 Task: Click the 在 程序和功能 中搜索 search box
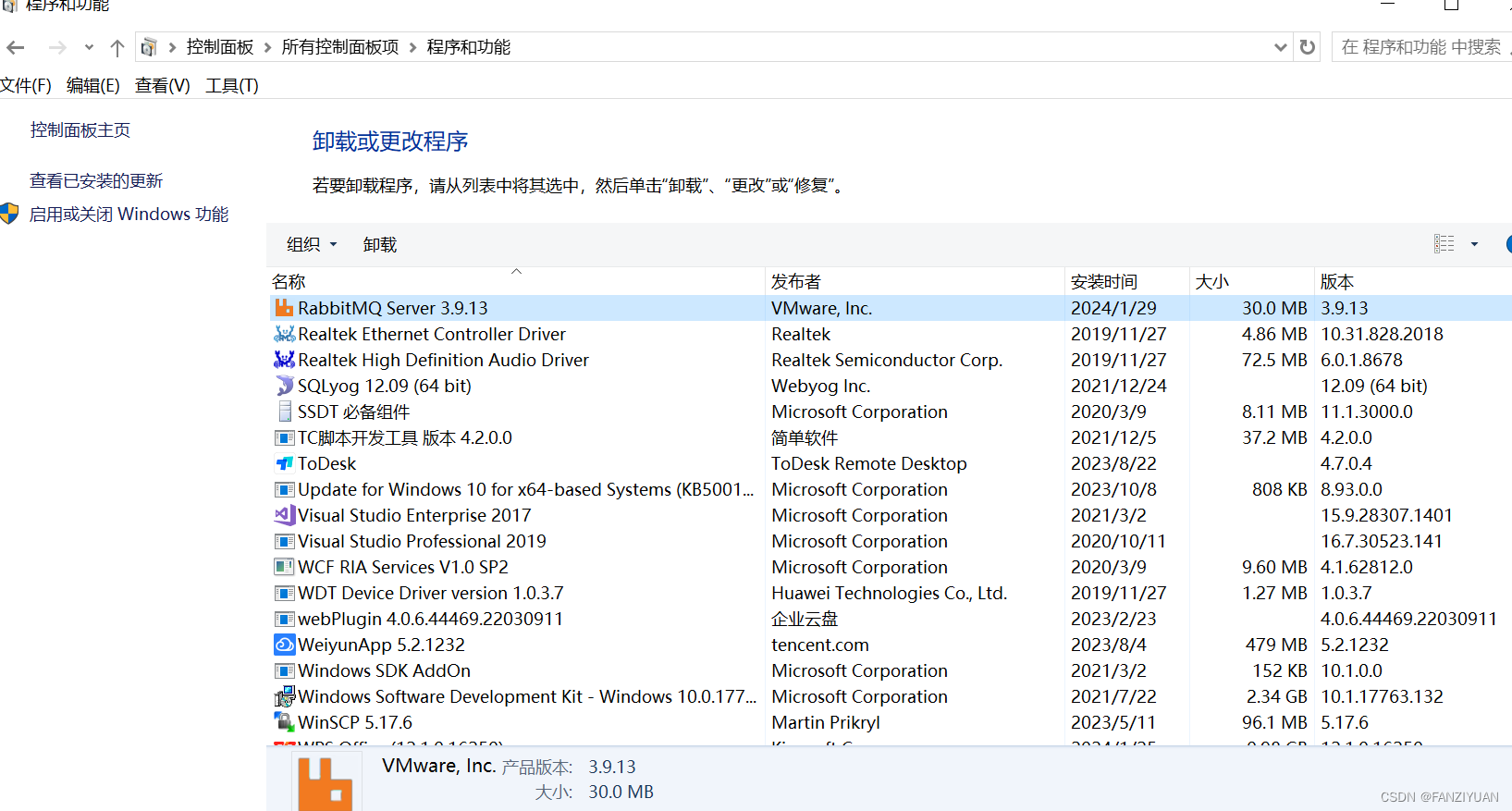coord(1422,47)
